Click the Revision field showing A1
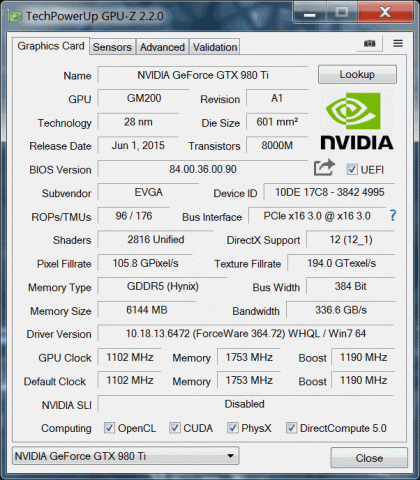This screenshot has width=420, height=480. coord(277,98)
